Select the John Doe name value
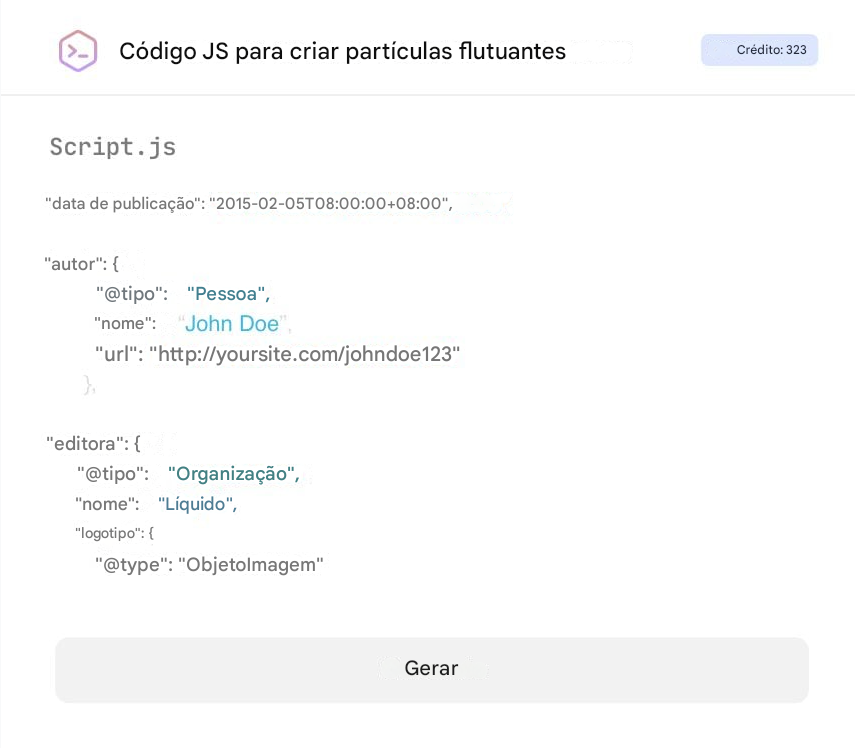 pos(232,323)
